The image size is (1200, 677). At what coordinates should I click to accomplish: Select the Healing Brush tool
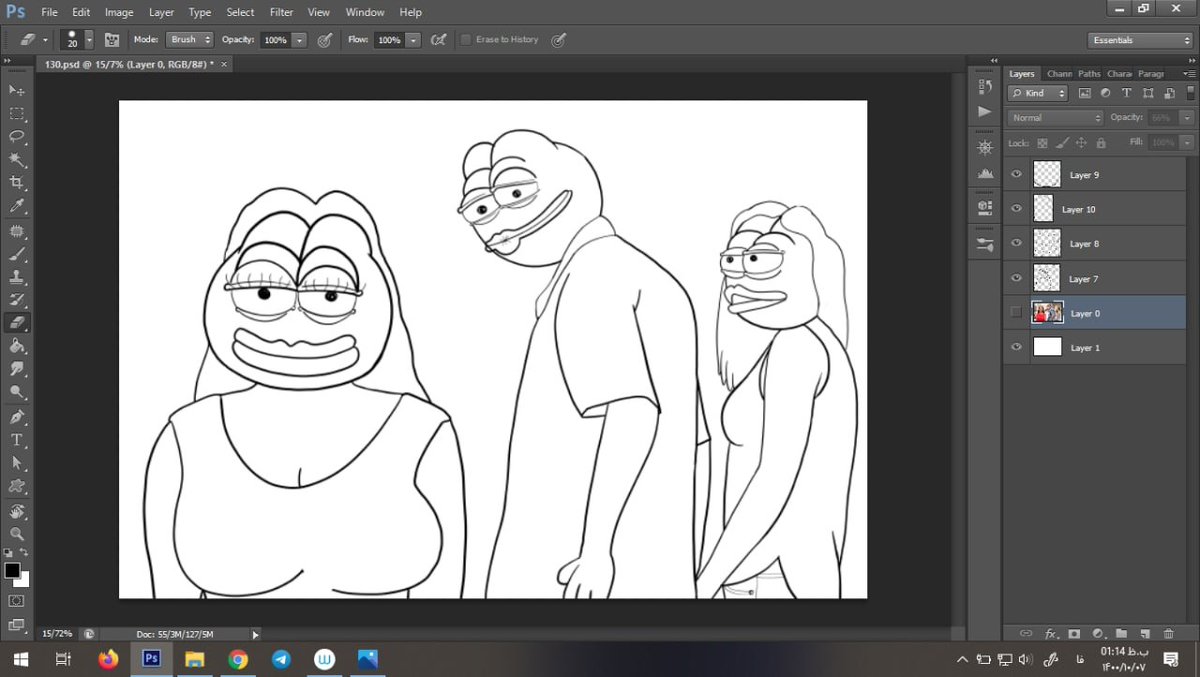tap(17, 230)
